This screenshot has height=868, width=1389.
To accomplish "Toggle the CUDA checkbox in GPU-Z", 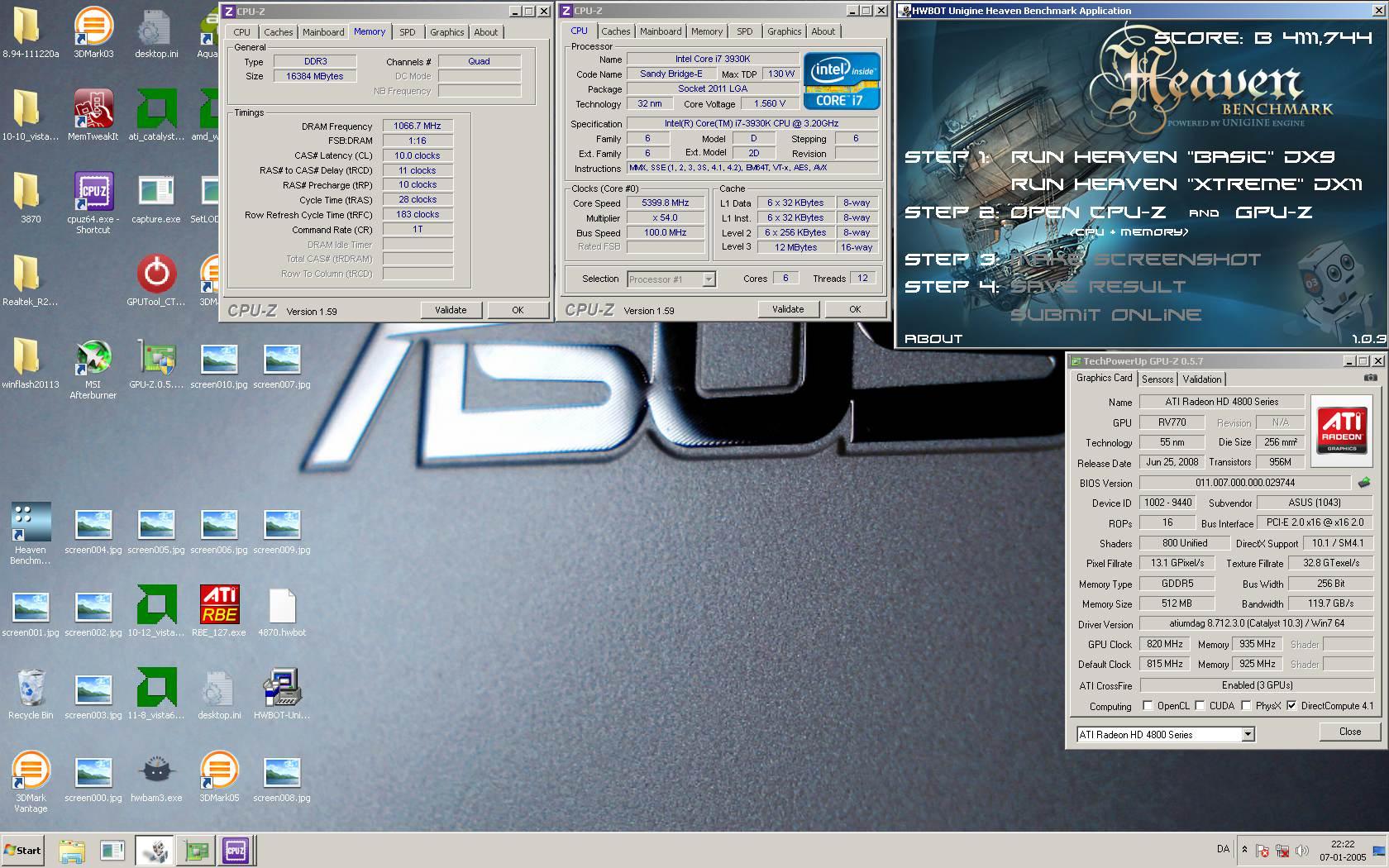I will (1200, 705).
